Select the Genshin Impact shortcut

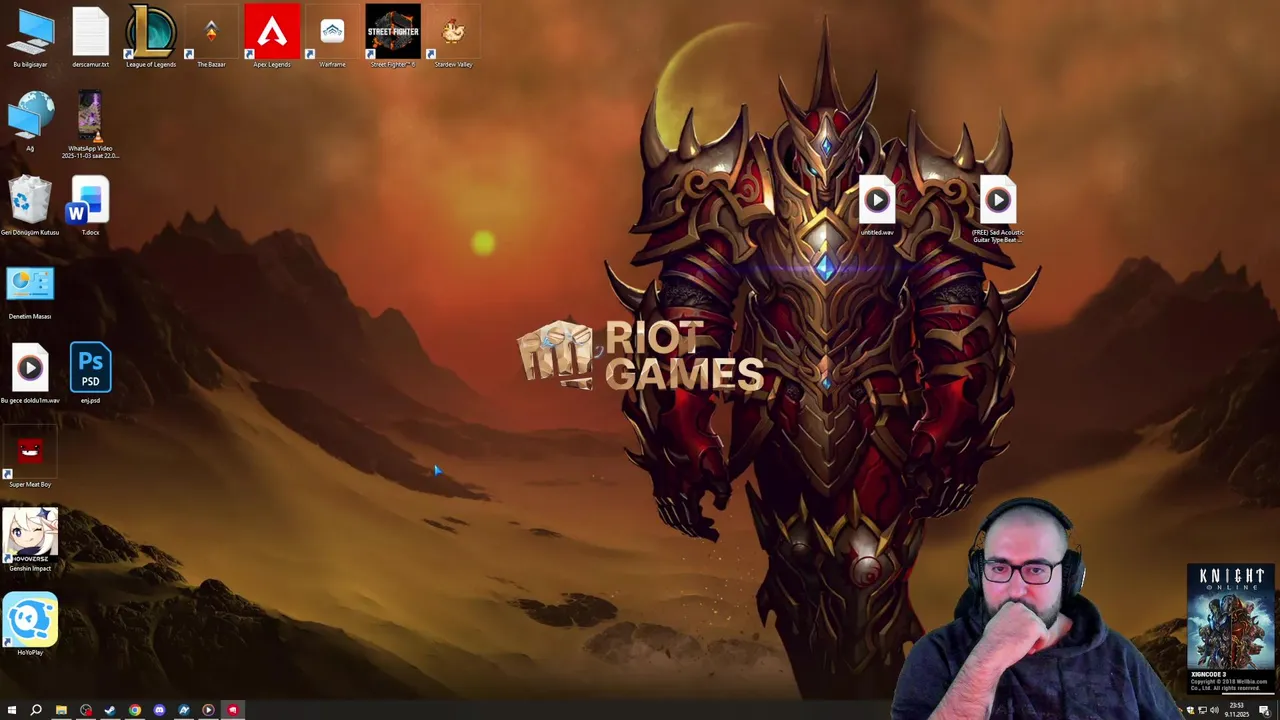click(x=30, y=540)
